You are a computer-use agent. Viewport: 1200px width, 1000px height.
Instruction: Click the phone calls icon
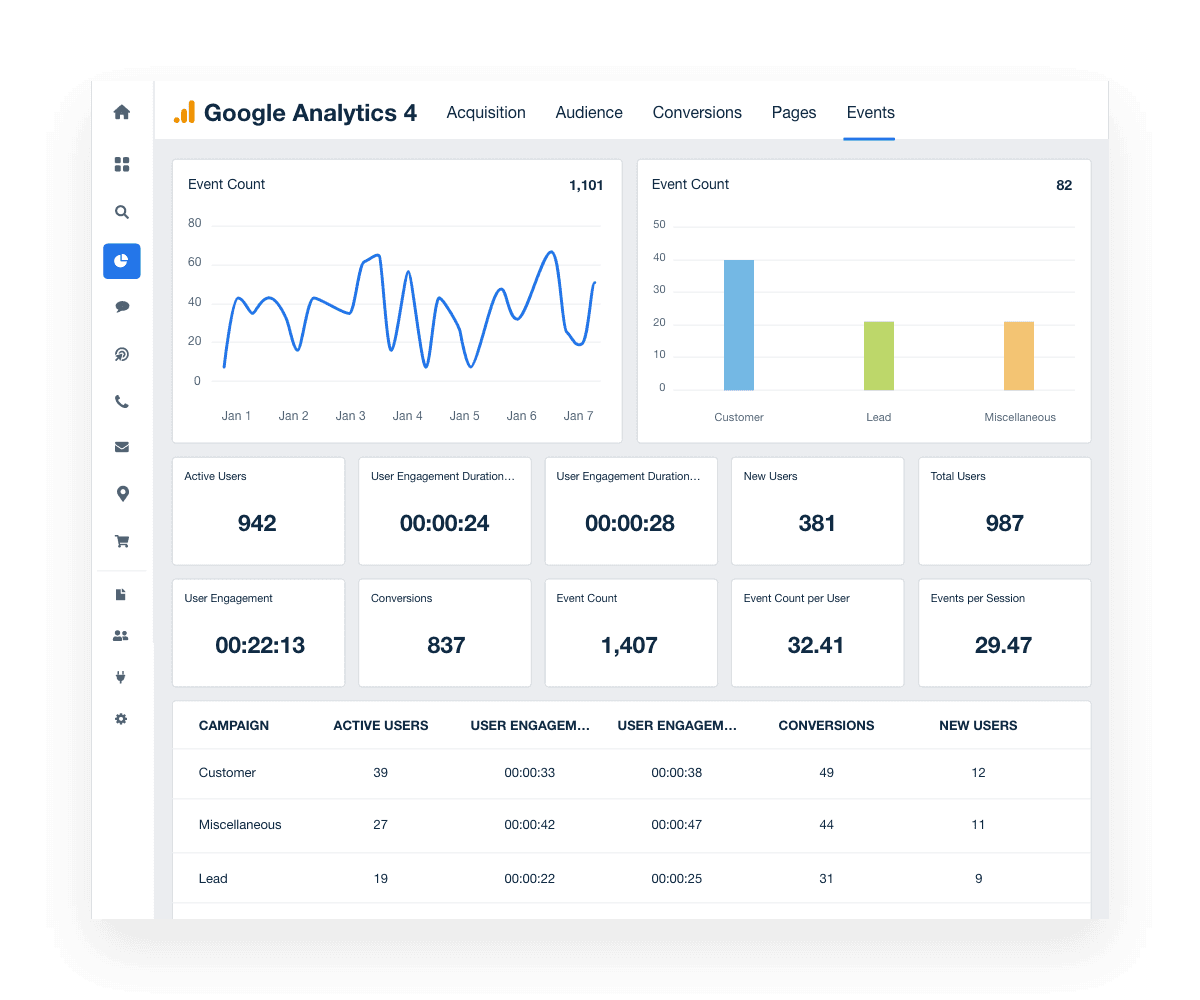pos(121,401)
